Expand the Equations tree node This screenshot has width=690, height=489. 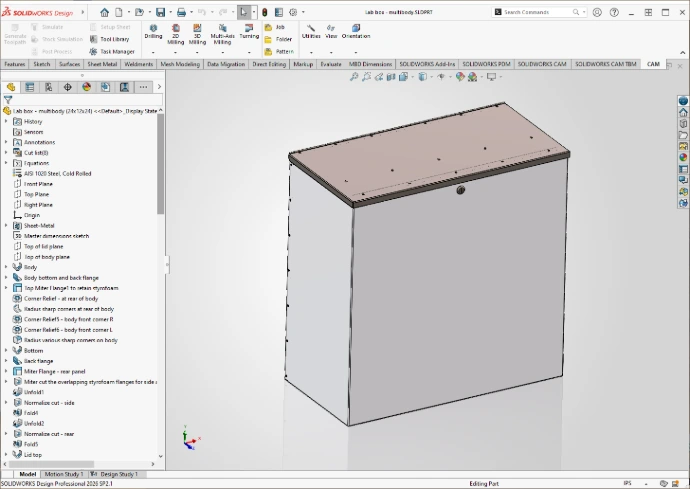pyautogui.click(x=6, y=163)
